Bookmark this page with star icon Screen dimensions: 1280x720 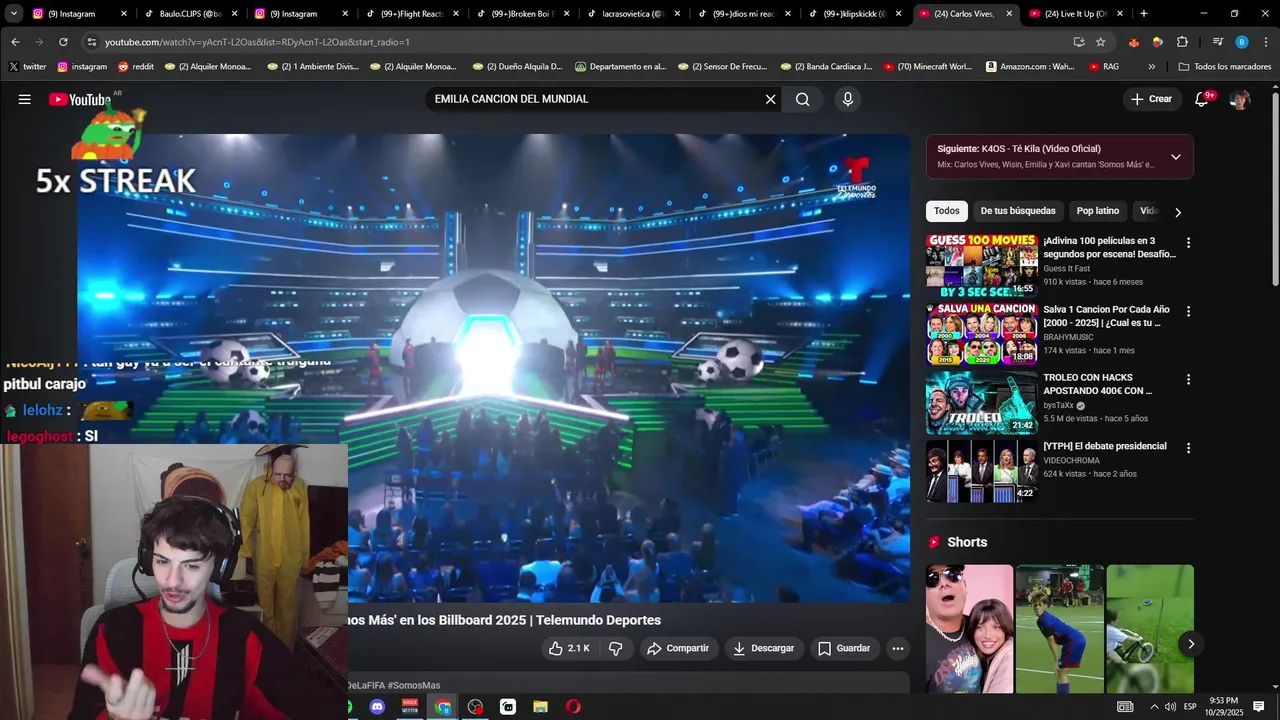click(x=1101, y=42)
